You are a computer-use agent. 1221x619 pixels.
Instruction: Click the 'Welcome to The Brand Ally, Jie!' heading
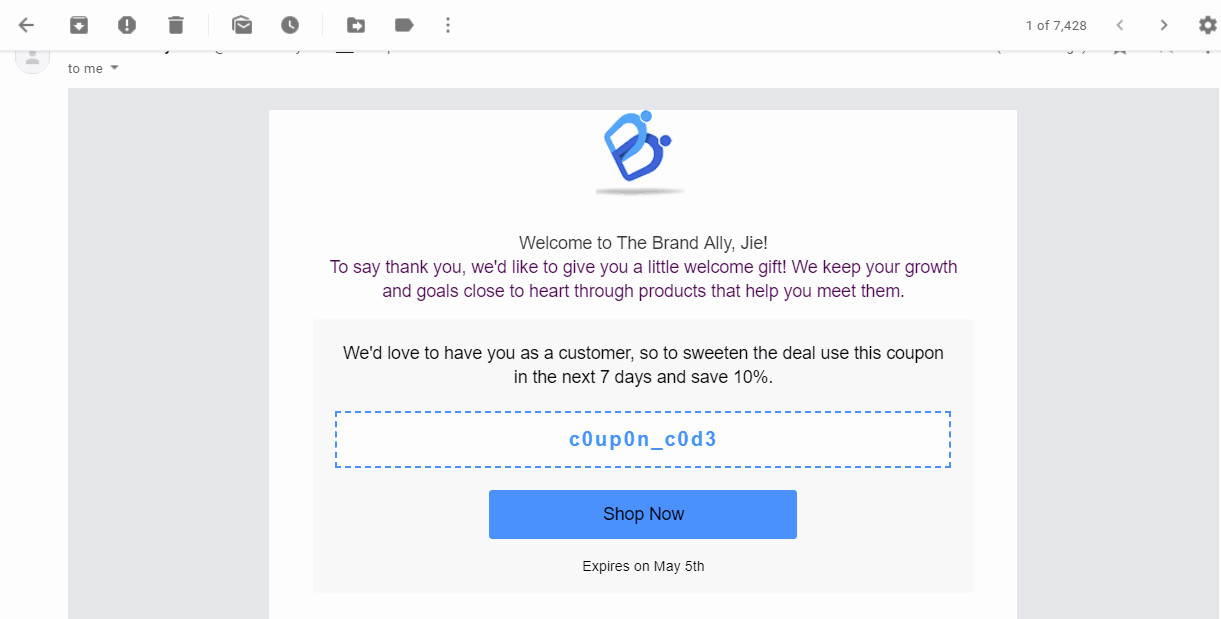pyautogui.click(x=643, y=243)
